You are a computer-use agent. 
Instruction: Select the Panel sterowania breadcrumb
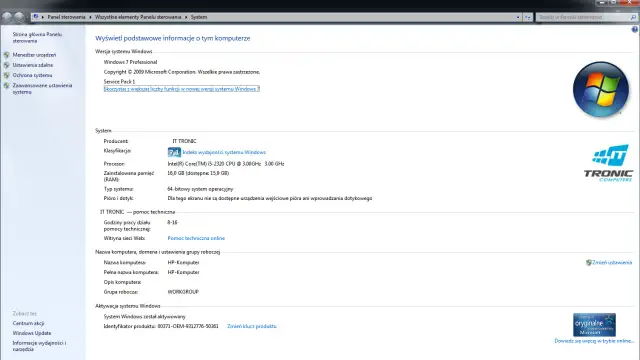click(66, 17)
